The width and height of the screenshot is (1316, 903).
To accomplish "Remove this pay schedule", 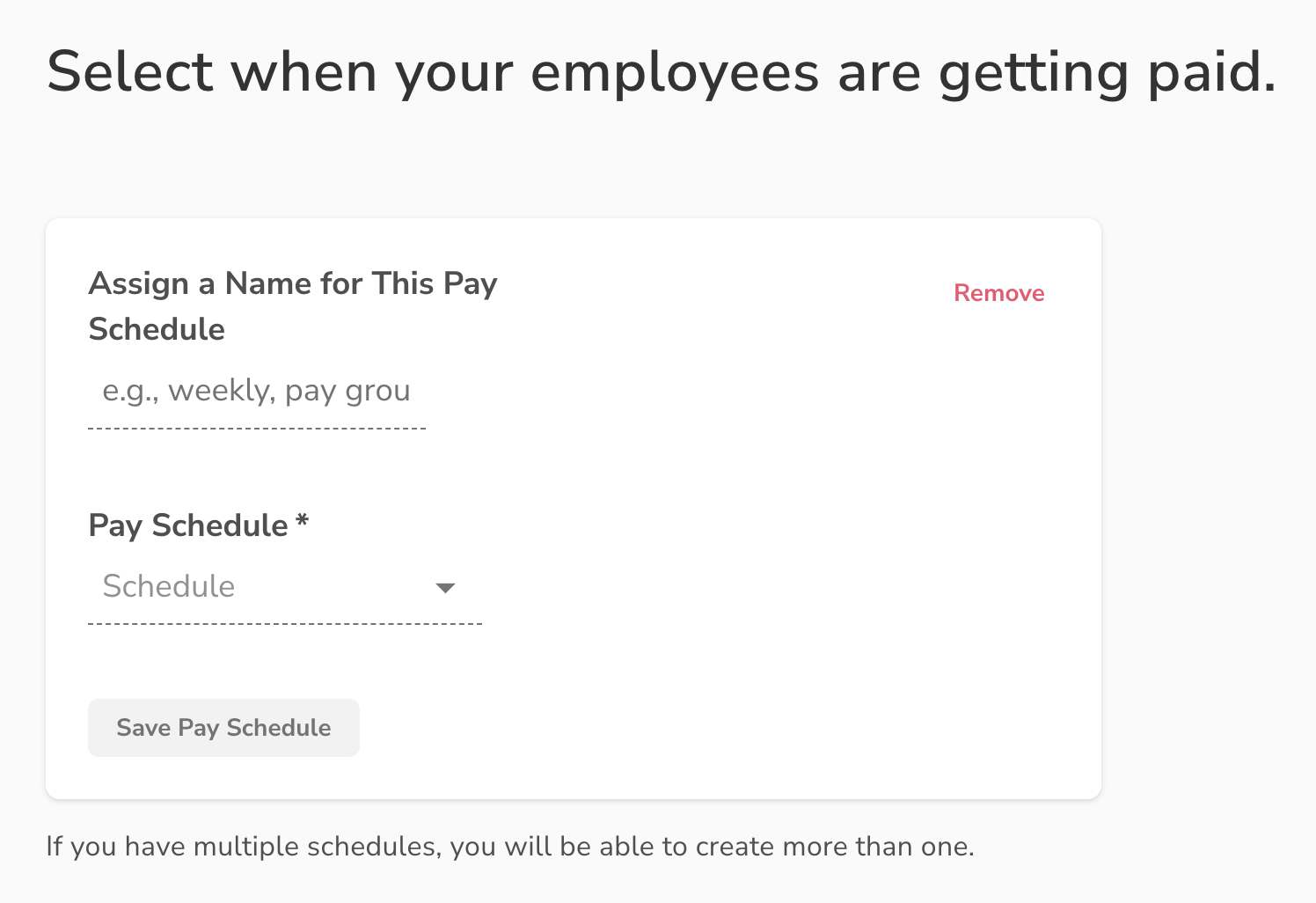I will [x=998, y=293].
